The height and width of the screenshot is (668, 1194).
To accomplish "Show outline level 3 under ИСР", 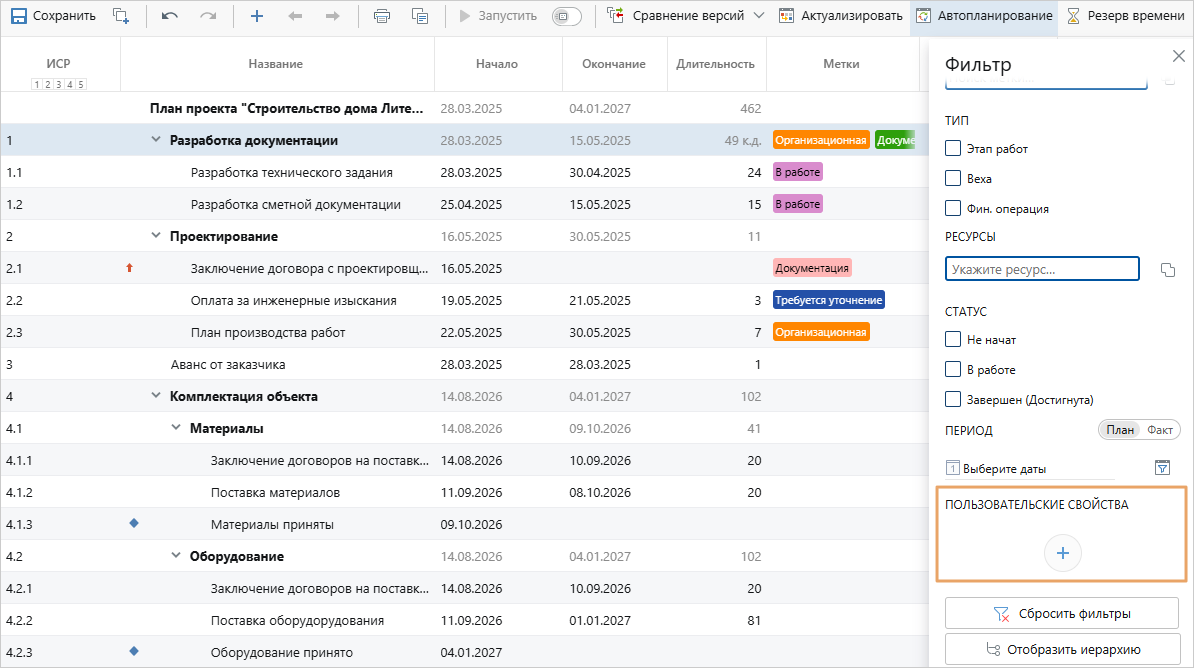I will tap(59, 85).
